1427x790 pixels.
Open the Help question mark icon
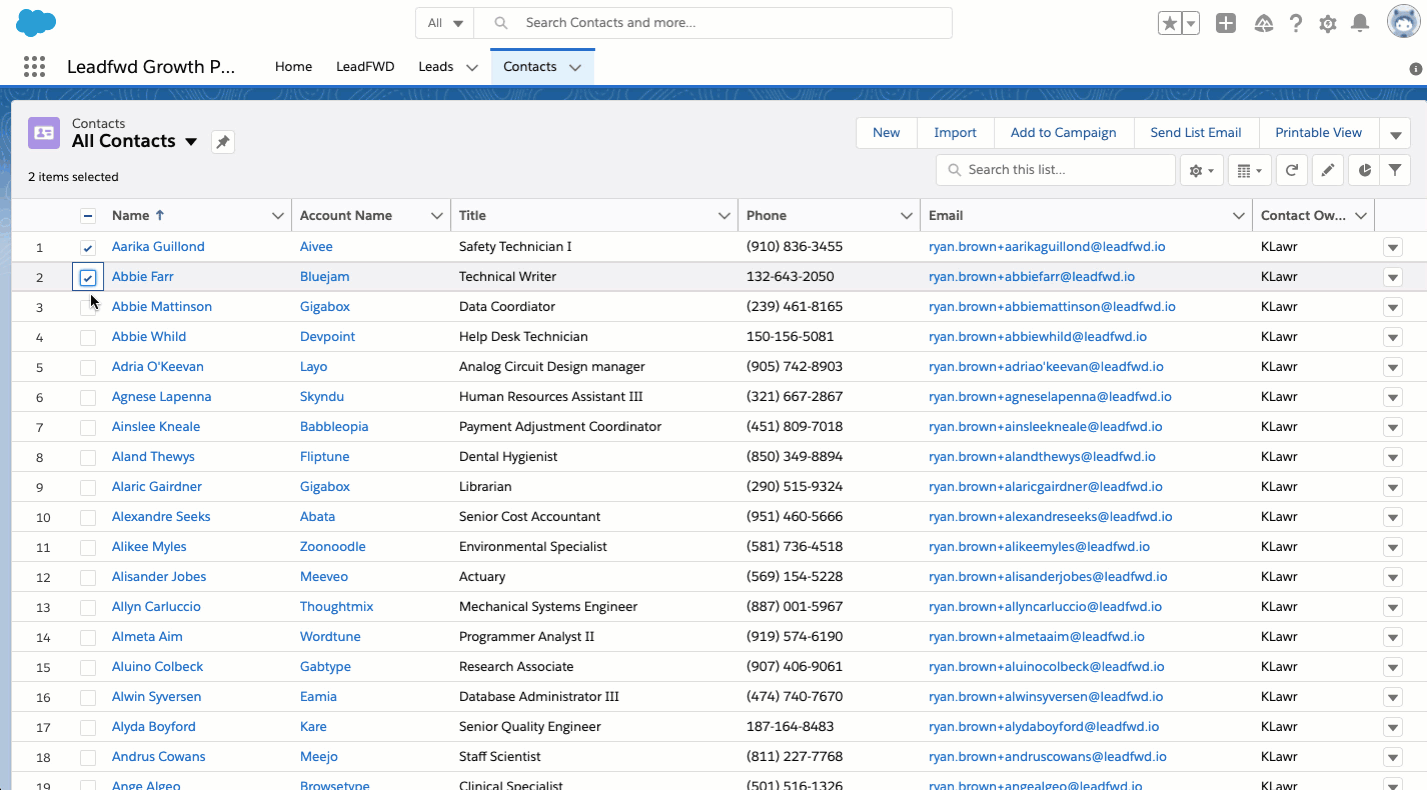1296,24
